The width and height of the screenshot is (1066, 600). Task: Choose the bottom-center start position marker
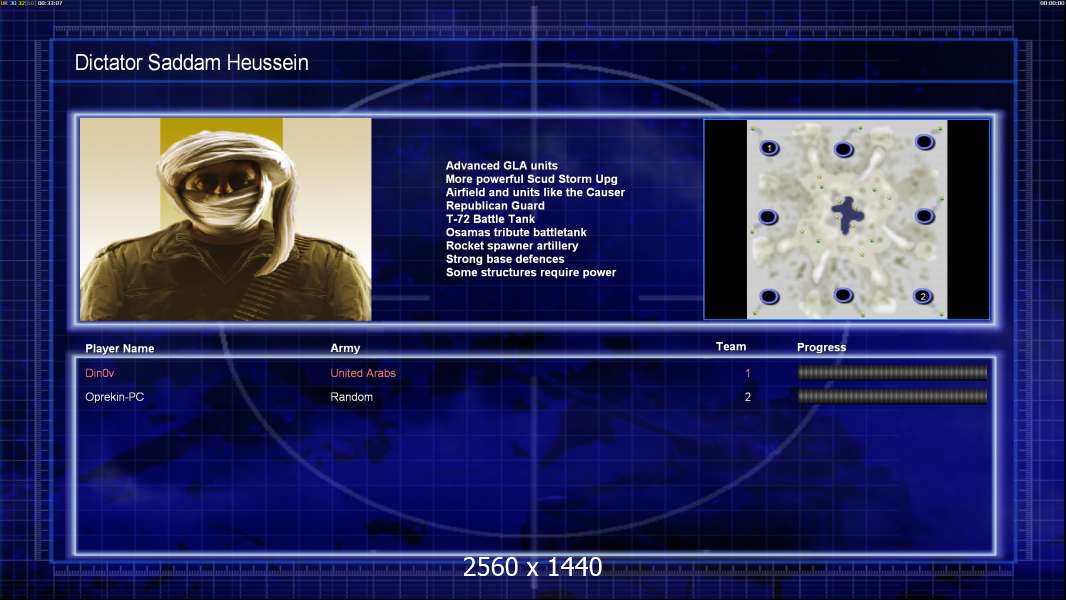coord(843,295)
